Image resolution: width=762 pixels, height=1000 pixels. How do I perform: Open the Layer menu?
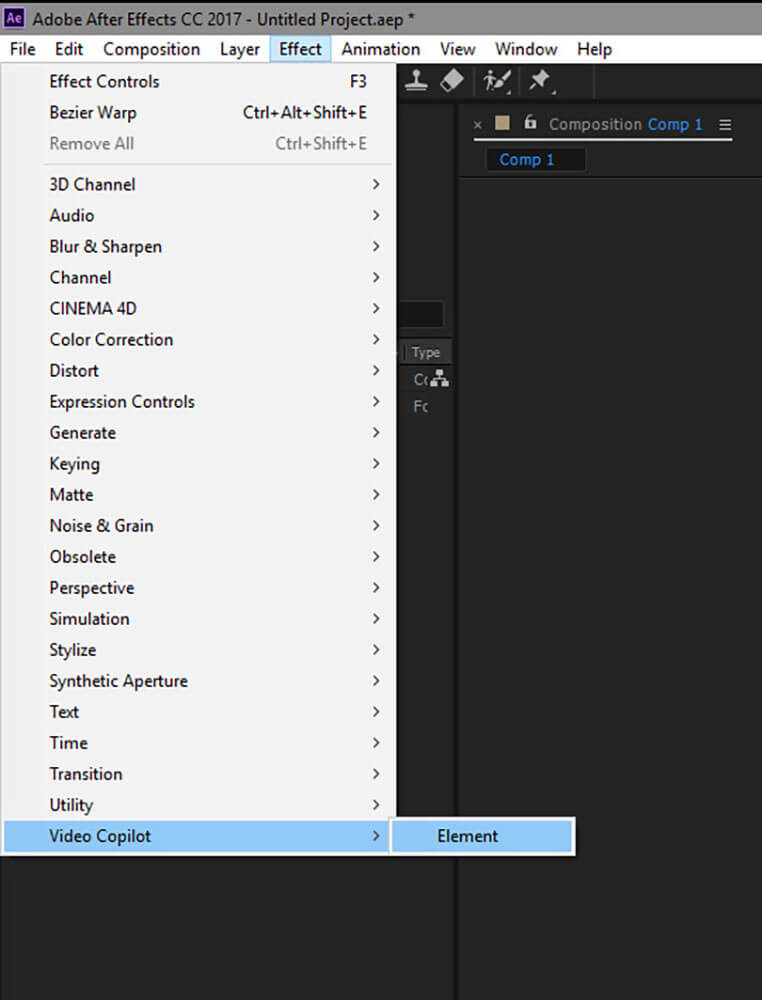point(240,49)
